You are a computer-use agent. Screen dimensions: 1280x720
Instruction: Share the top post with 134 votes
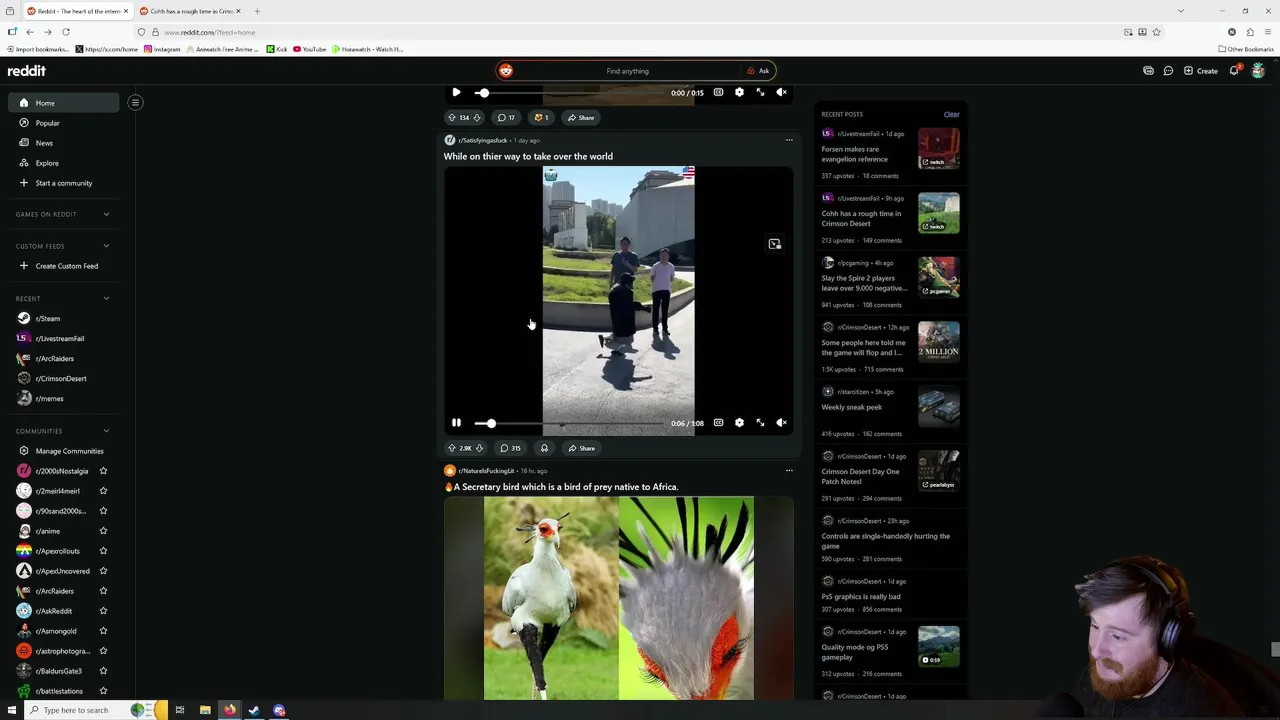pyautogui.click(x=580, y=117)
